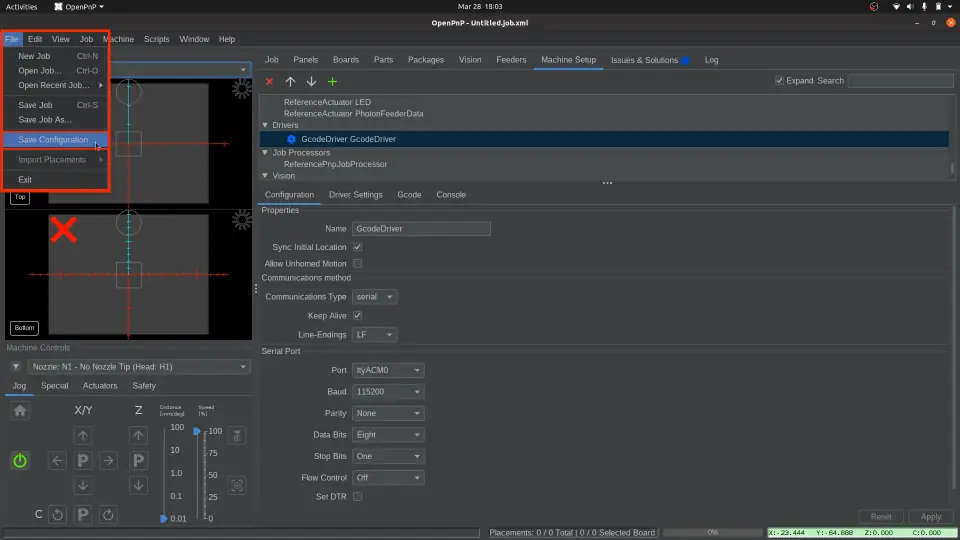The width and height of the screenshot is (960, 540).
Task: Collapse the Vision tree node
Action: click(265, 176)
